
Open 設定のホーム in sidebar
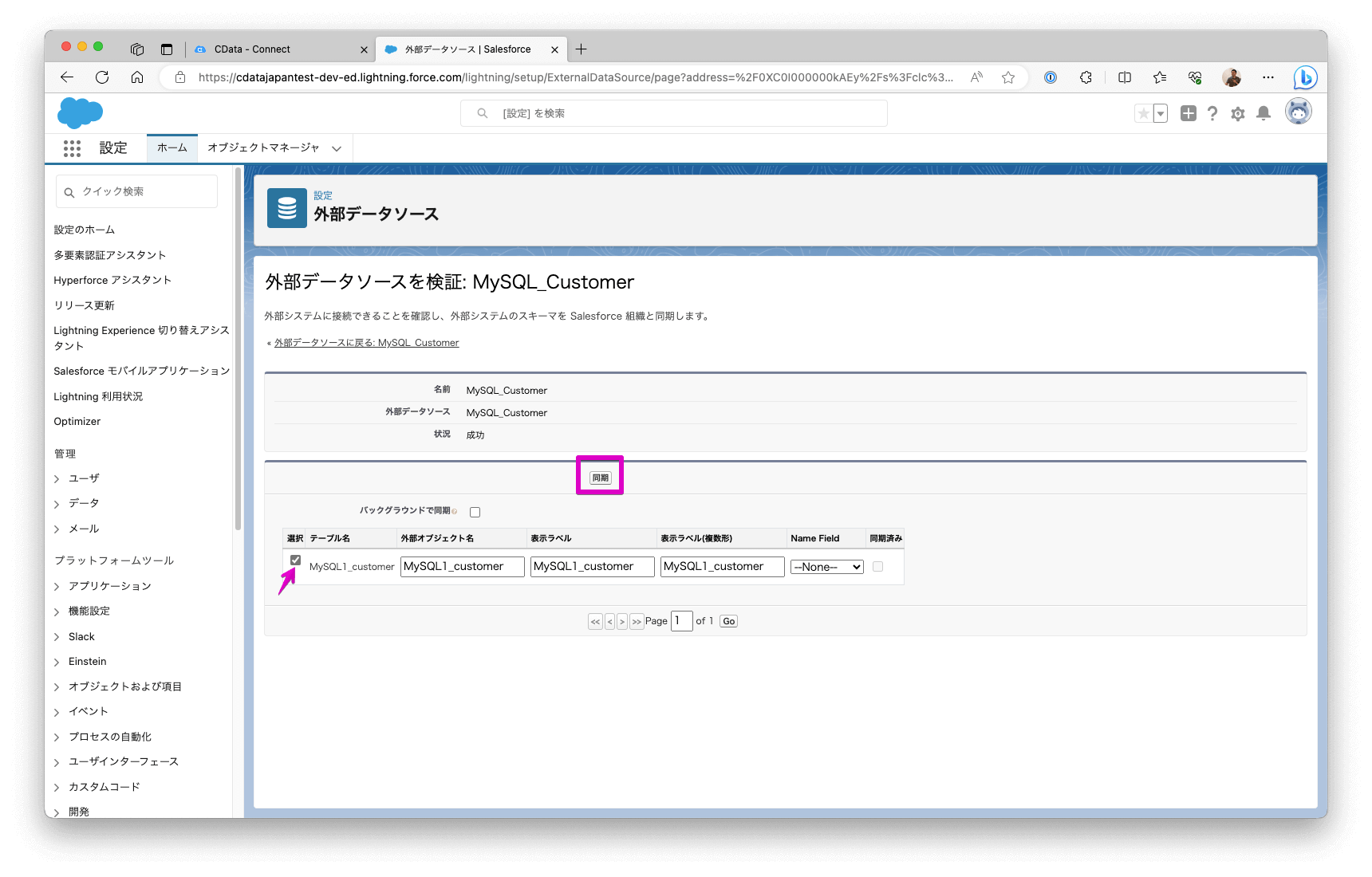coord(85,230)
